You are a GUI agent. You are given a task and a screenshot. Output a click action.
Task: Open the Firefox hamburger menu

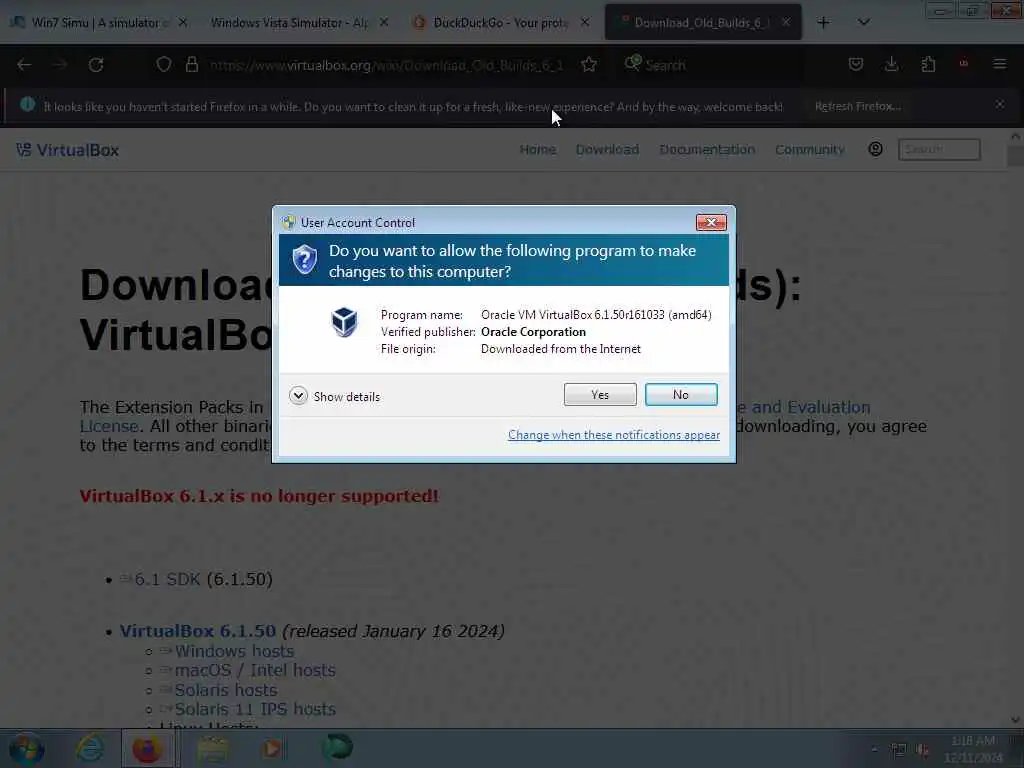point(999,65)
